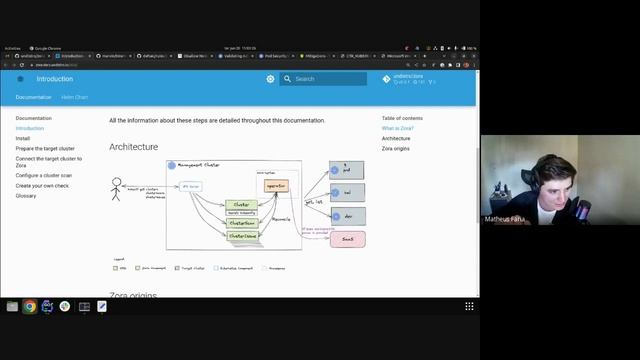Toggle the color scheme icon beside Search
The width and height of the screenshot is (640, 360).
click(x=270, y=79)
